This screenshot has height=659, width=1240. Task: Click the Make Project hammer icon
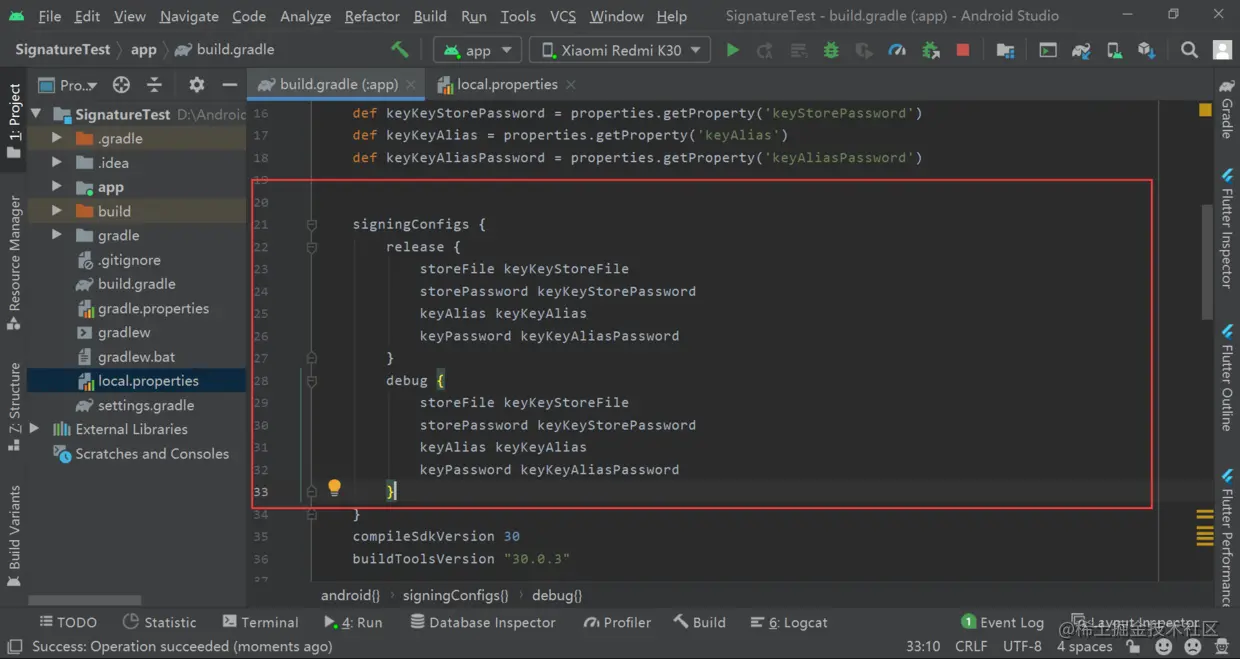pyautogui.click(x=400, y=50)
